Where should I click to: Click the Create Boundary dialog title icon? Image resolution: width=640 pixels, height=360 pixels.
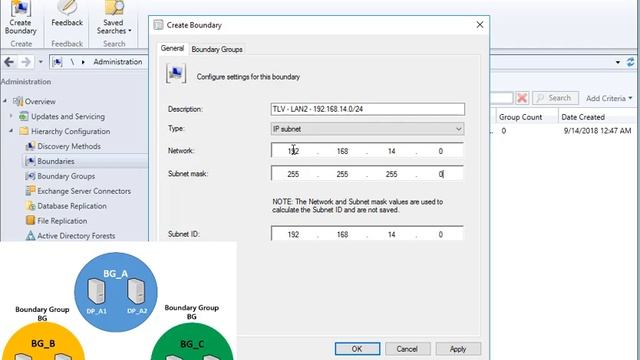[158, 25]
